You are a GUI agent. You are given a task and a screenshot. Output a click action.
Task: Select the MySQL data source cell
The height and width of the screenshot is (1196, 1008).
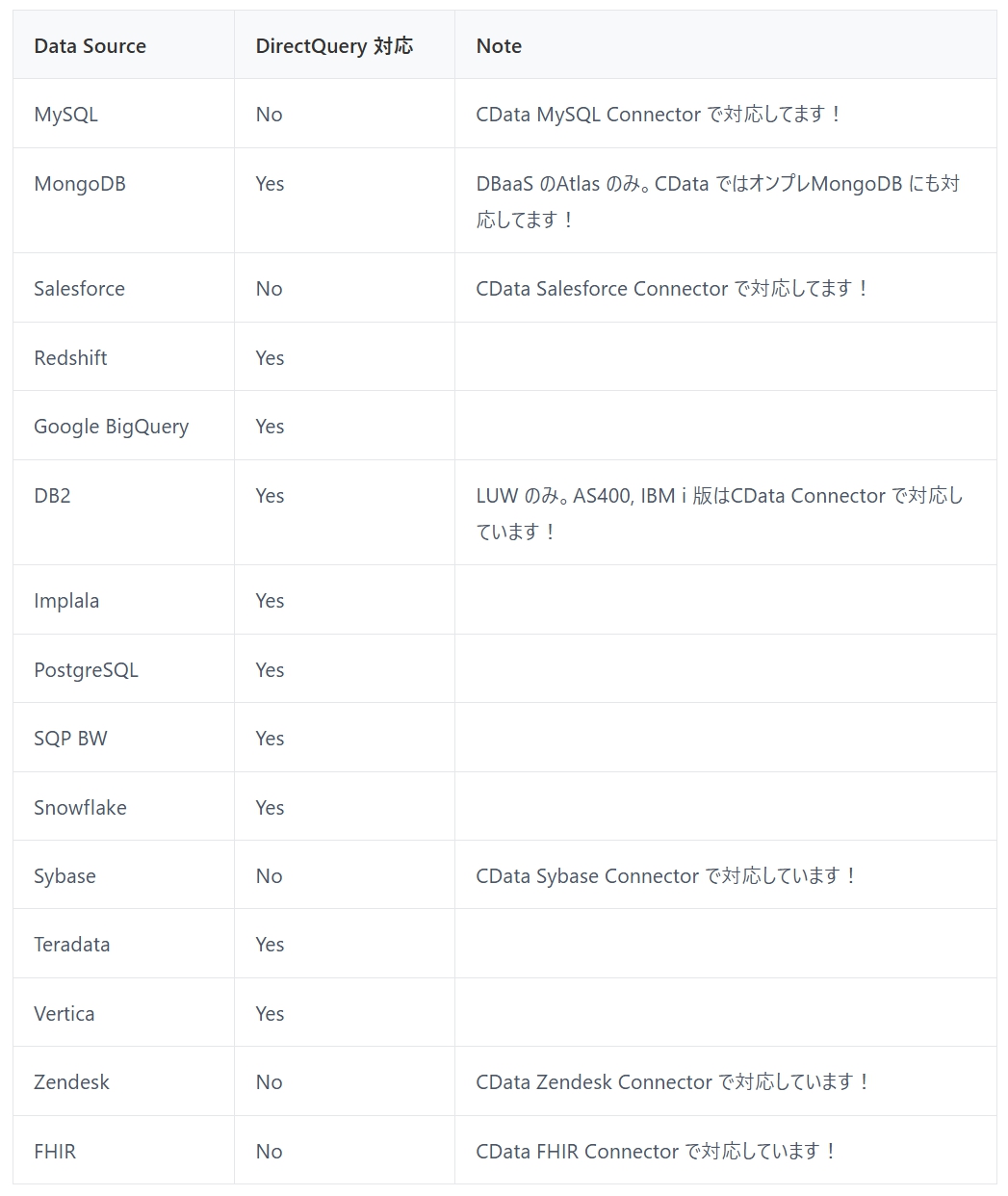coord(65,115)
